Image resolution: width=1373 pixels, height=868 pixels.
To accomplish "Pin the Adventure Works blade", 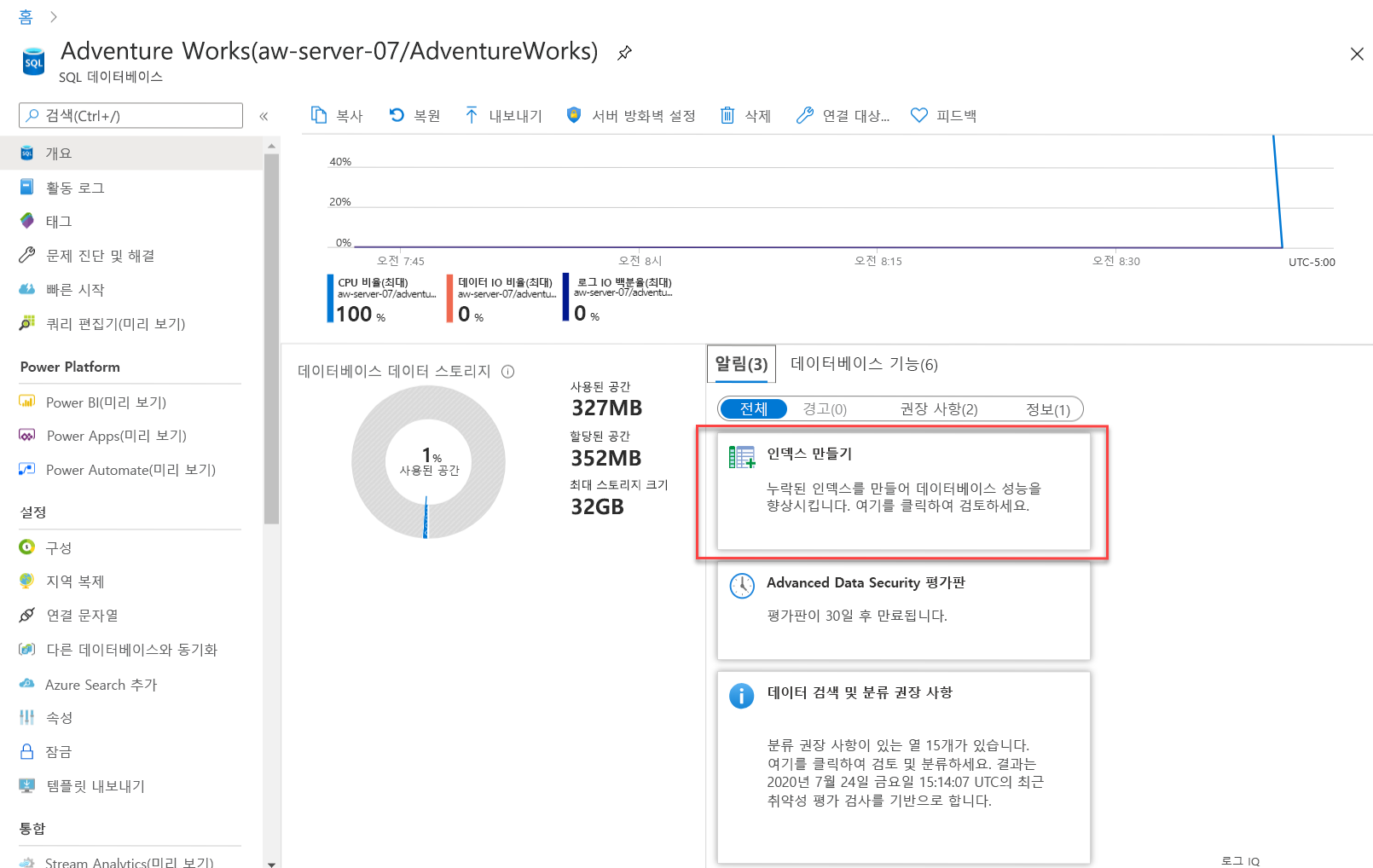I will click(624, 53).
